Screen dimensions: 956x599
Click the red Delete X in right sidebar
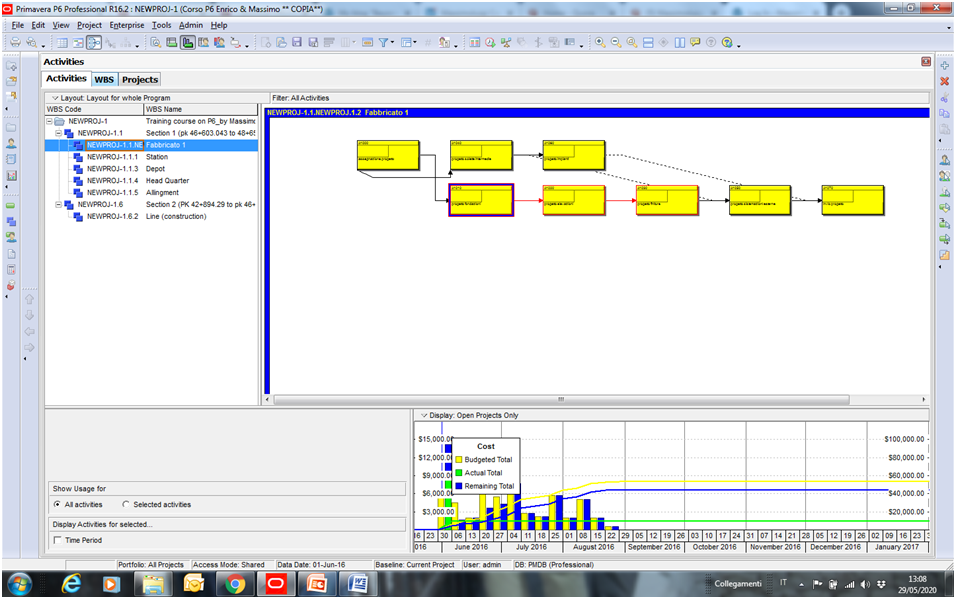click(x=944, y=81)
